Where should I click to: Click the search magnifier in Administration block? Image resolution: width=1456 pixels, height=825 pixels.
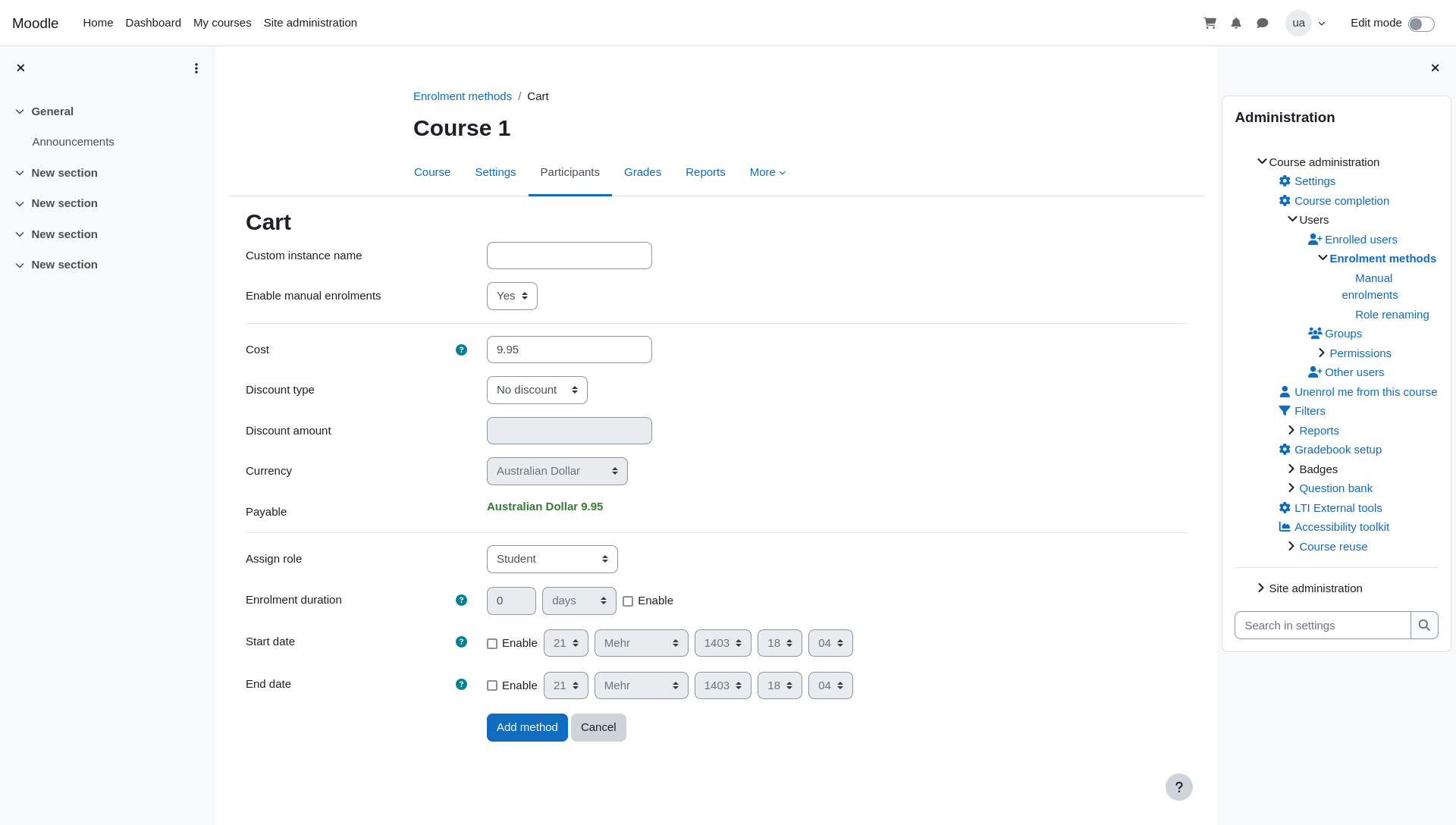tap(1424, 626)
